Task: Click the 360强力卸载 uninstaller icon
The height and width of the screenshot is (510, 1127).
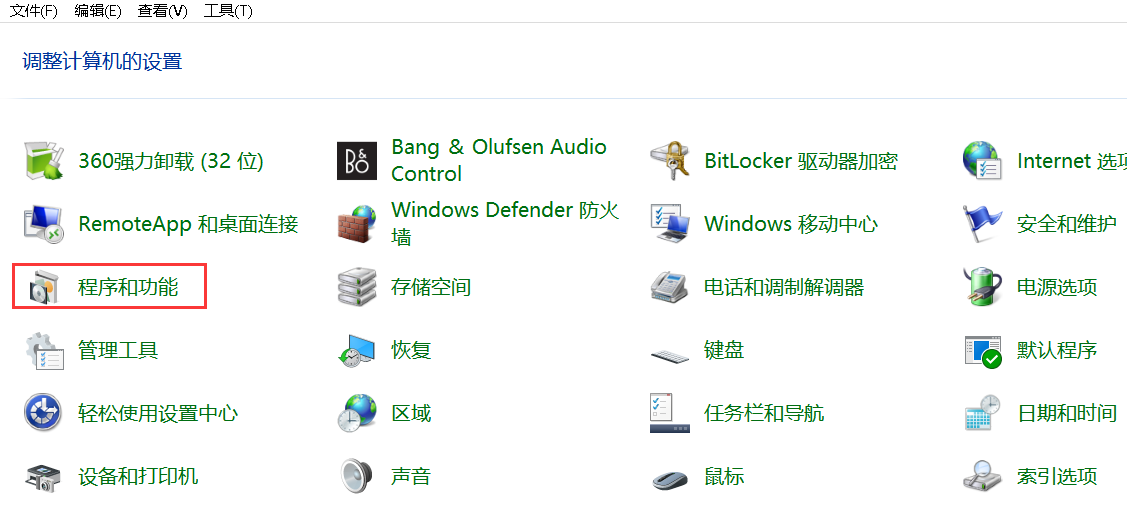Action: pos(43,161)
